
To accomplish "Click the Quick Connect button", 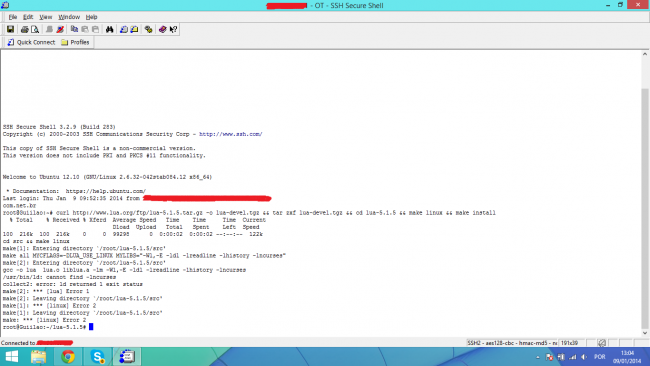I will coord(31,42).
